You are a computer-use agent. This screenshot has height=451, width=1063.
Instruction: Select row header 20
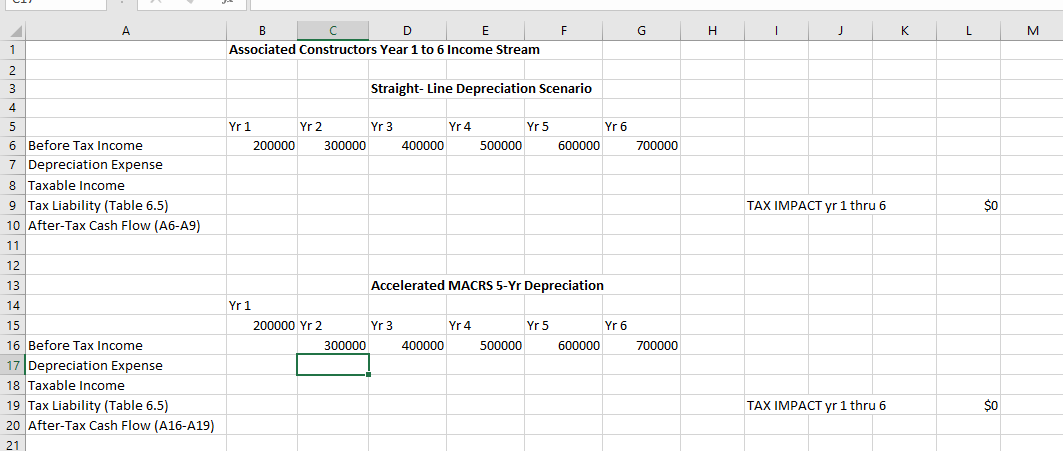click(x=12, y=425)
